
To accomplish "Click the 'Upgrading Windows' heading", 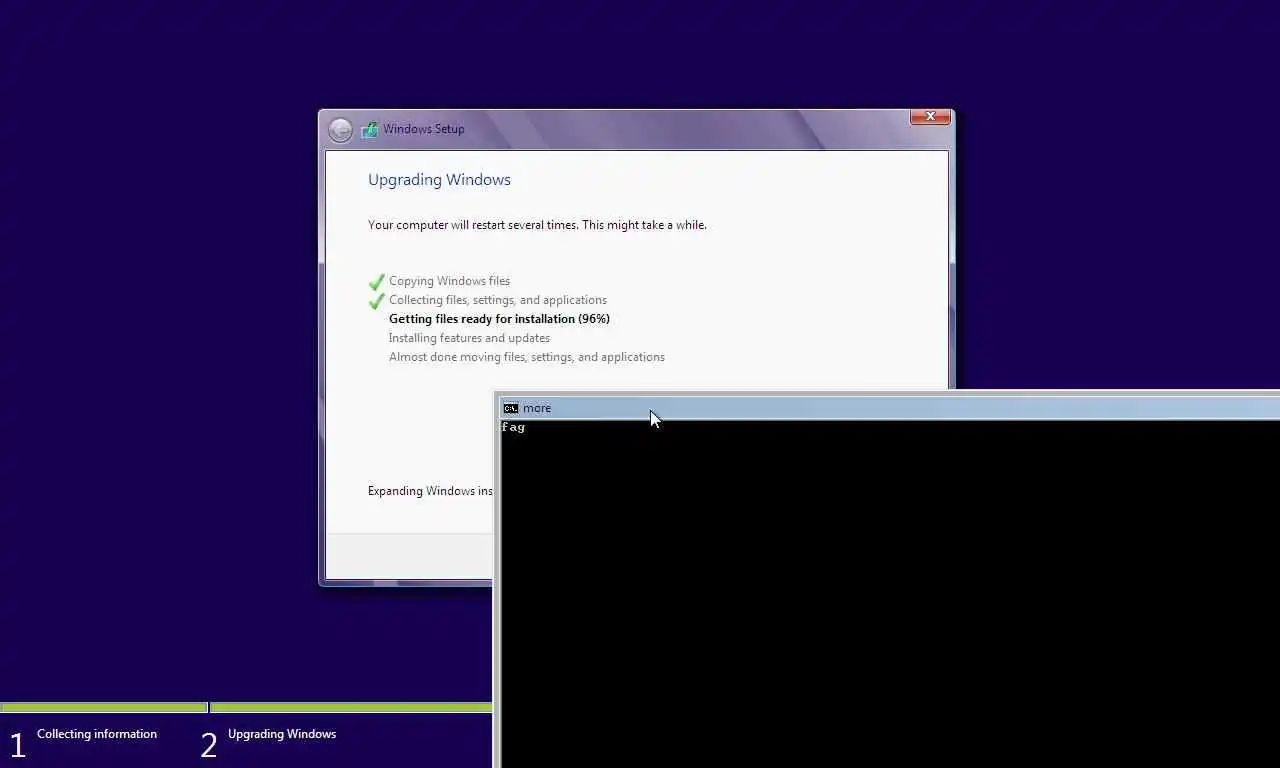I will pyautogui.click(x=439, y=180).
